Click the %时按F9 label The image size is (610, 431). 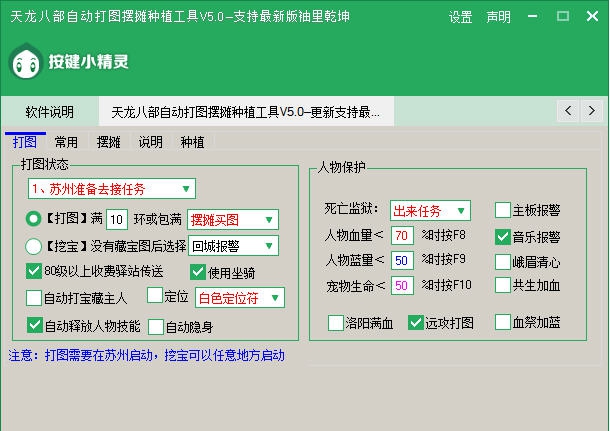(x=443, y=259)
